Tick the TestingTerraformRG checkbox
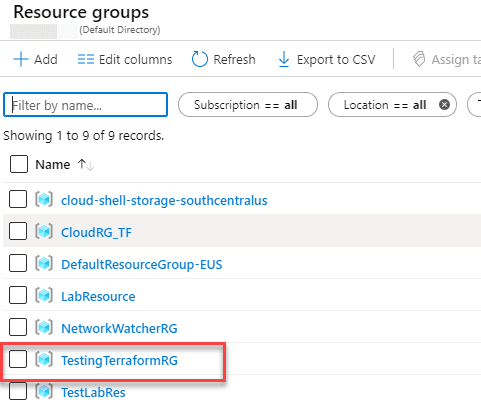 click(18, 359)
